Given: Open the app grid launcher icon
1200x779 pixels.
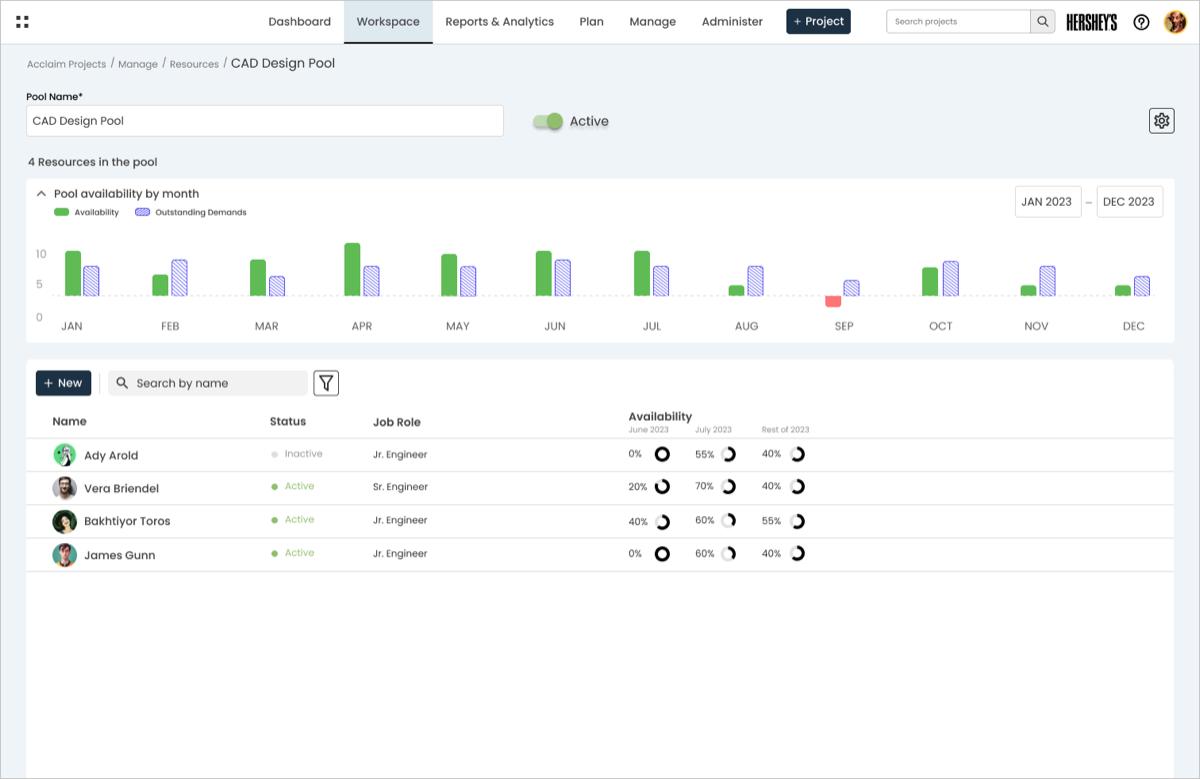Looking at the screenshot, I should click(23, 21).
